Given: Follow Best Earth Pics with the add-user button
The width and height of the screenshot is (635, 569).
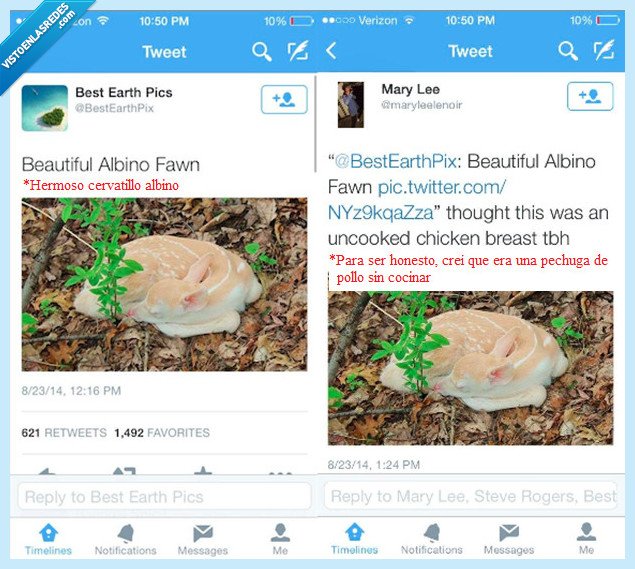Looking at the screenshot, I should click(x=284, y=99).
